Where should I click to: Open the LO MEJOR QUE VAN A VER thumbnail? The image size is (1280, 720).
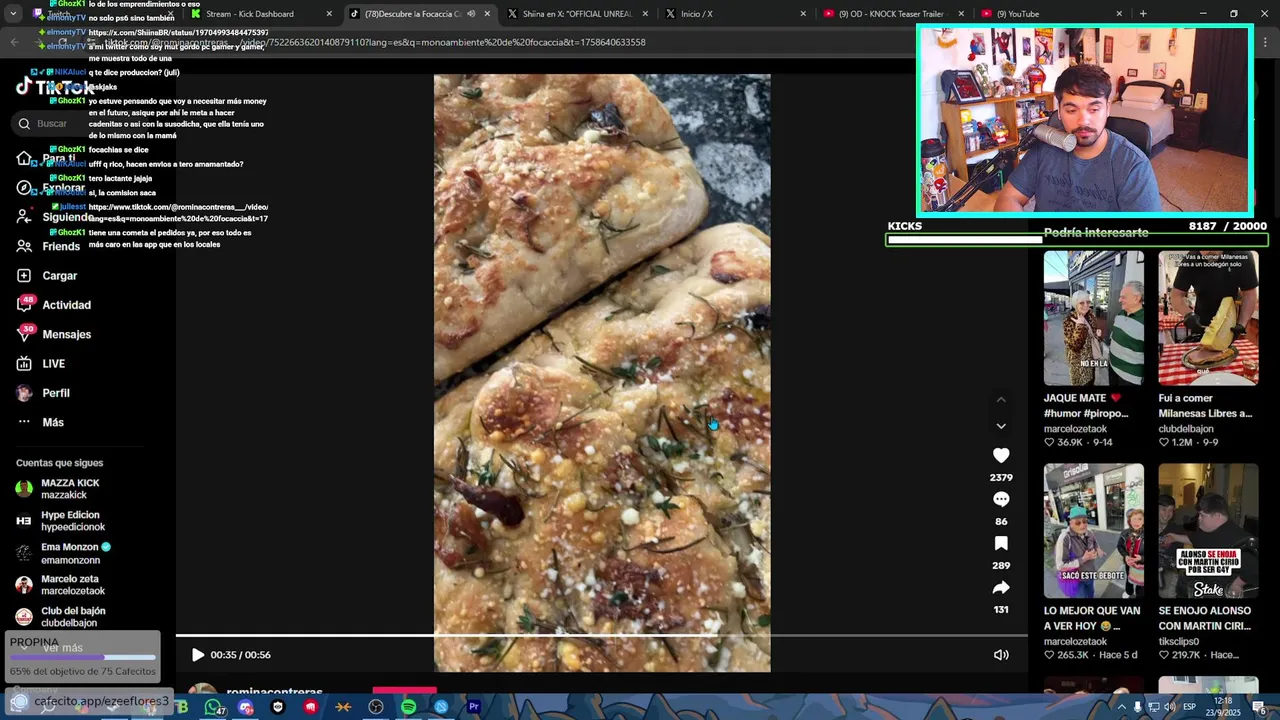pyautogui.click(x=1094, y=531)
